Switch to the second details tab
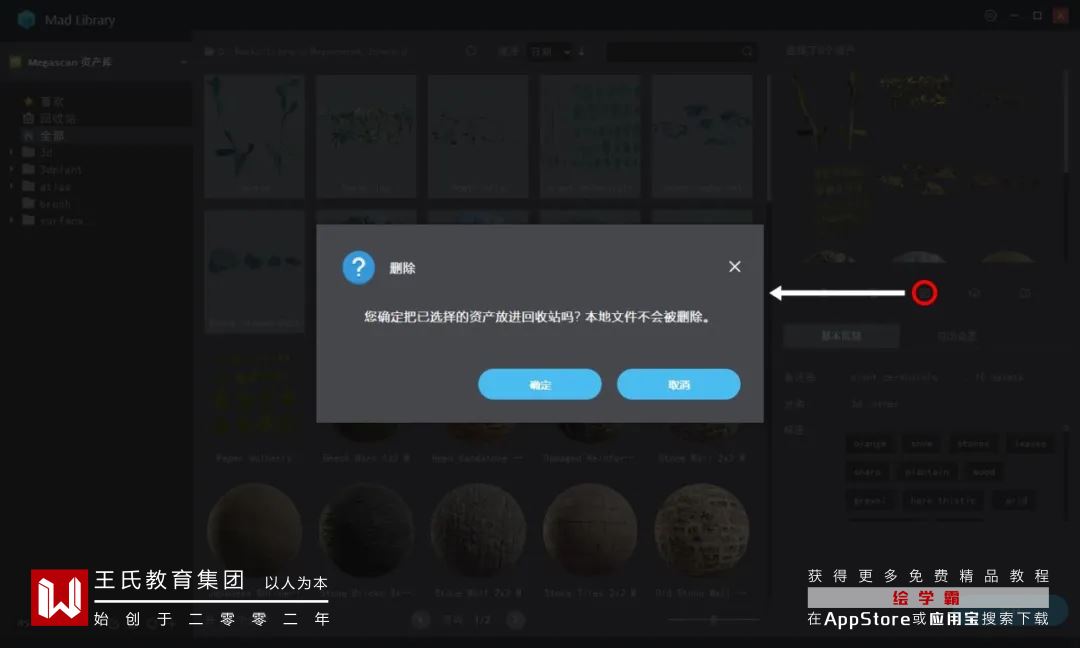 tap(957, 335)
